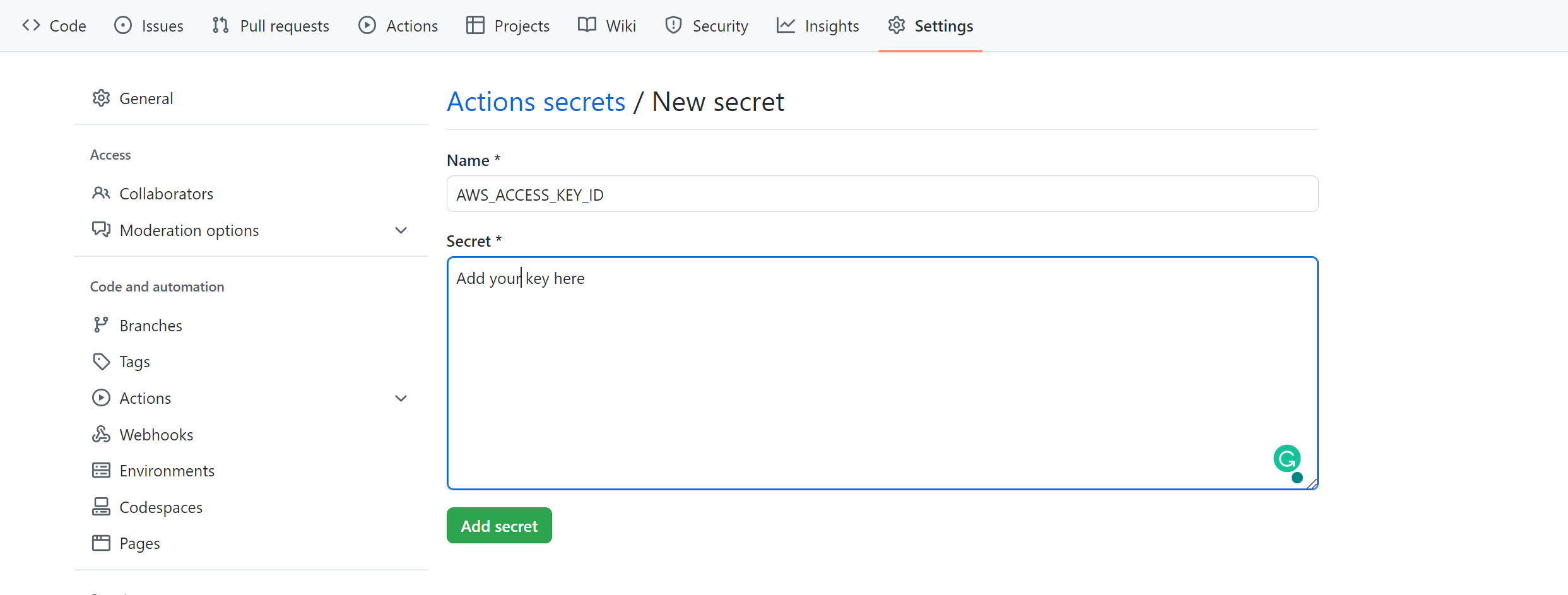Click the Codespaces icon in sidebar

[x=101, y=507]
